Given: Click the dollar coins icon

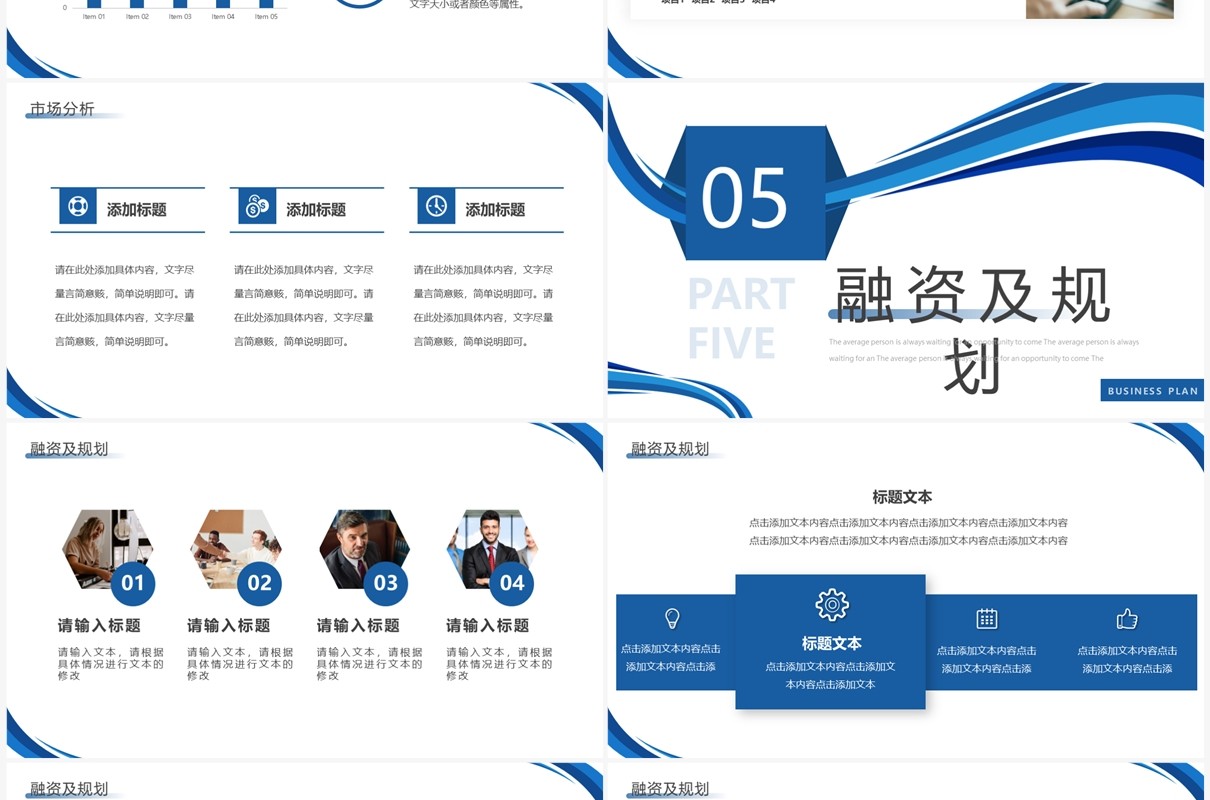Looking at the screenshot, I should 257,207.
